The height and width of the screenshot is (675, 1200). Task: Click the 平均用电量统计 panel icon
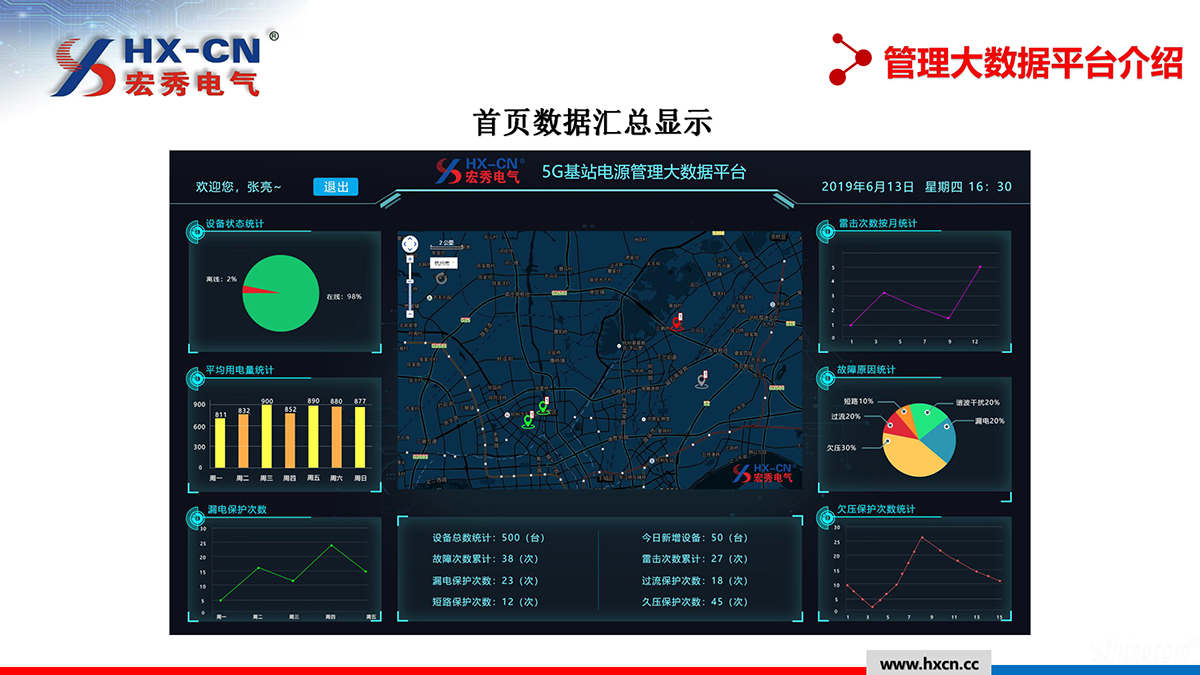(195, 377)
